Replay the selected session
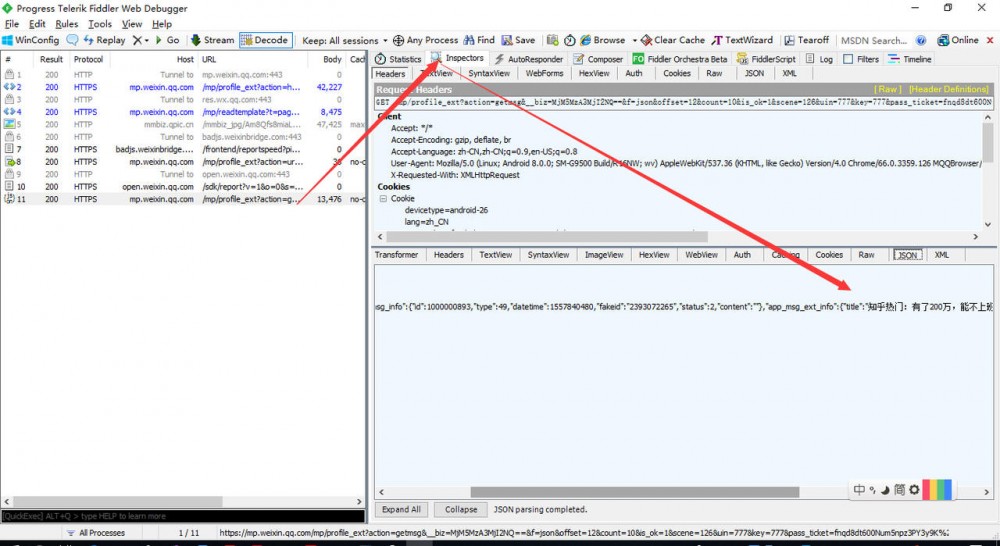Viewport: 1000px width, 546px height. [105, 40]
